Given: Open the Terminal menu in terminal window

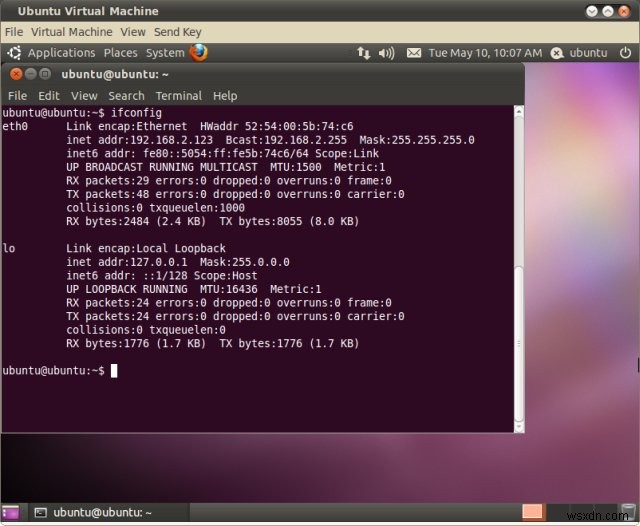Looking at the screenshot, I should (x=178, y=96).
